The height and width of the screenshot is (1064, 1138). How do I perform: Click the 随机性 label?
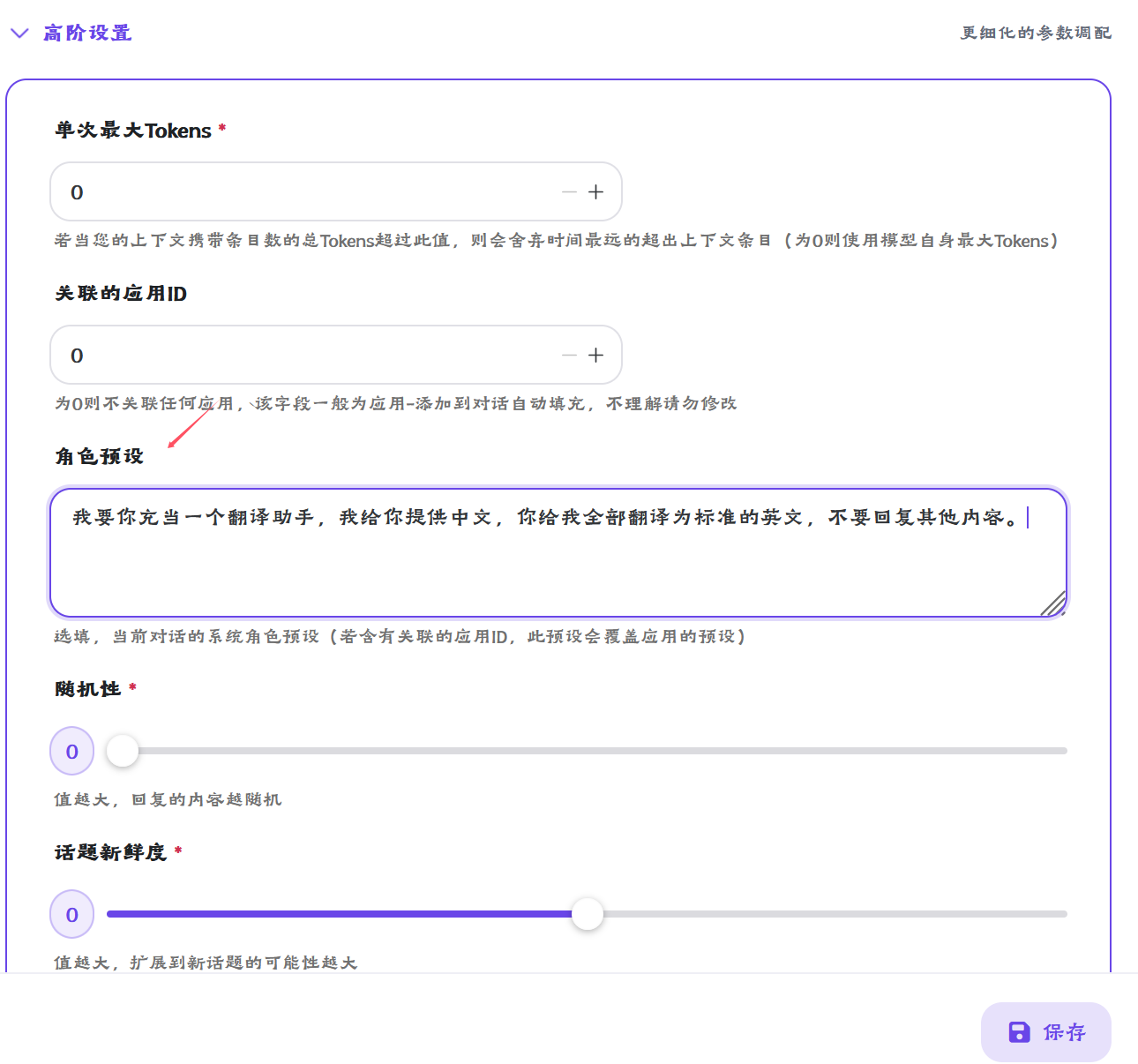point(87,689)
